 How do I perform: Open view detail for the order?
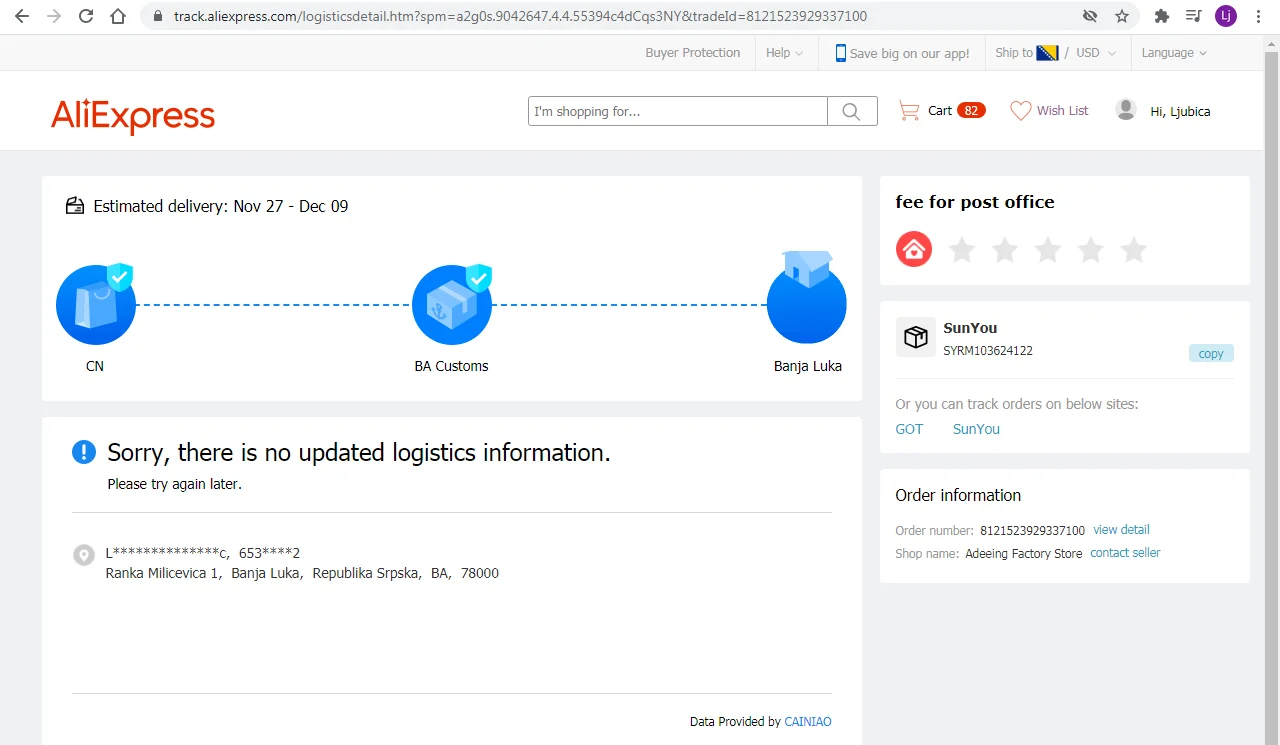(x=1121, y=530)
